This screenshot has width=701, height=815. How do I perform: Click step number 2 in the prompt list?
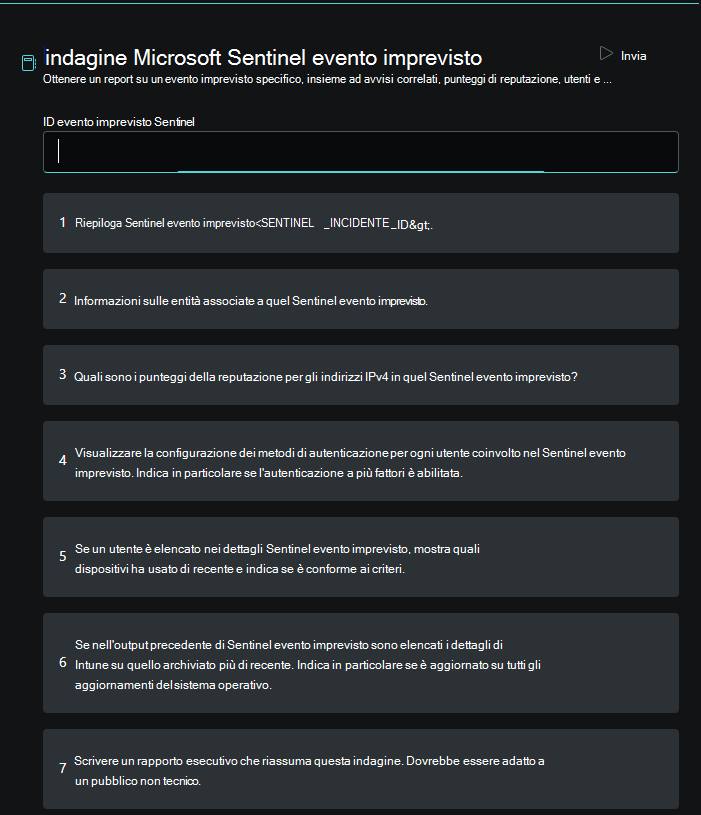click(x=62, y=298)
